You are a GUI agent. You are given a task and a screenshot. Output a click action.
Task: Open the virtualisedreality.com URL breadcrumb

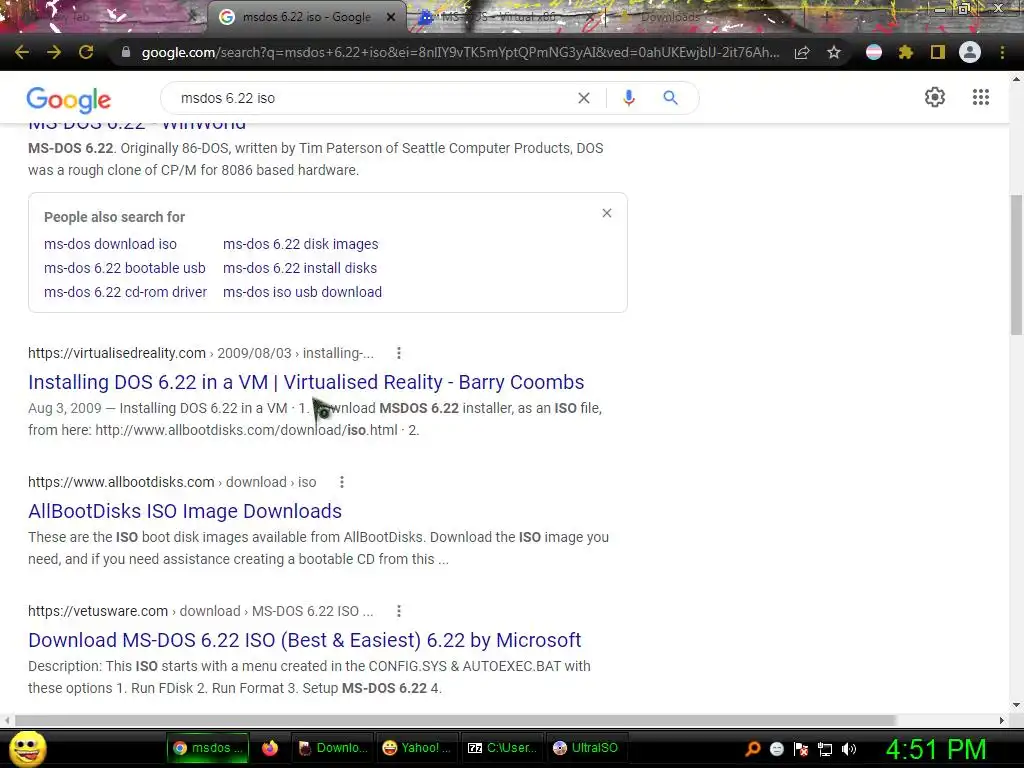200,353
